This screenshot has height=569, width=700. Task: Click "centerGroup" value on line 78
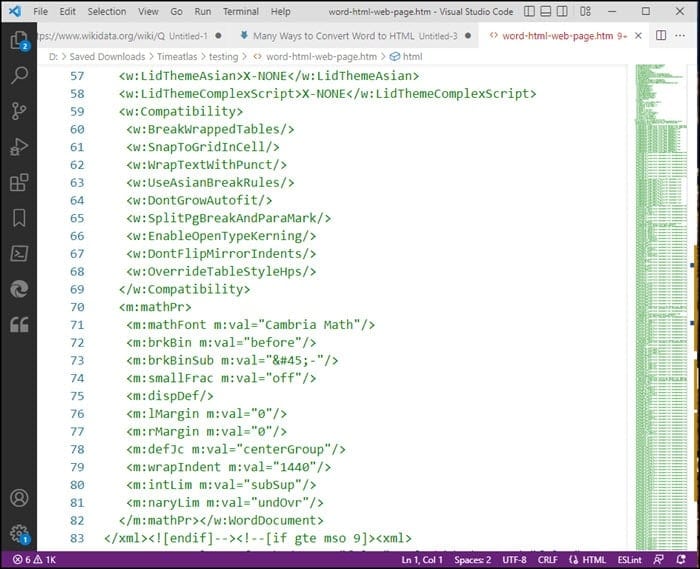(x=283, y=449)
